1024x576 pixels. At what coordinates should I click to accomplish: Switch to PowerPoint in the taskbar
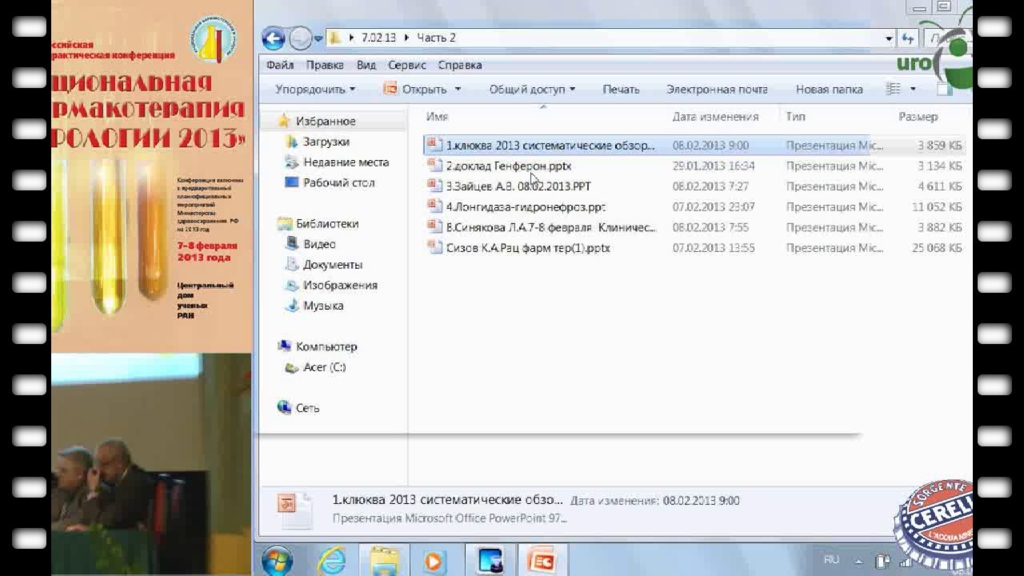541,560
